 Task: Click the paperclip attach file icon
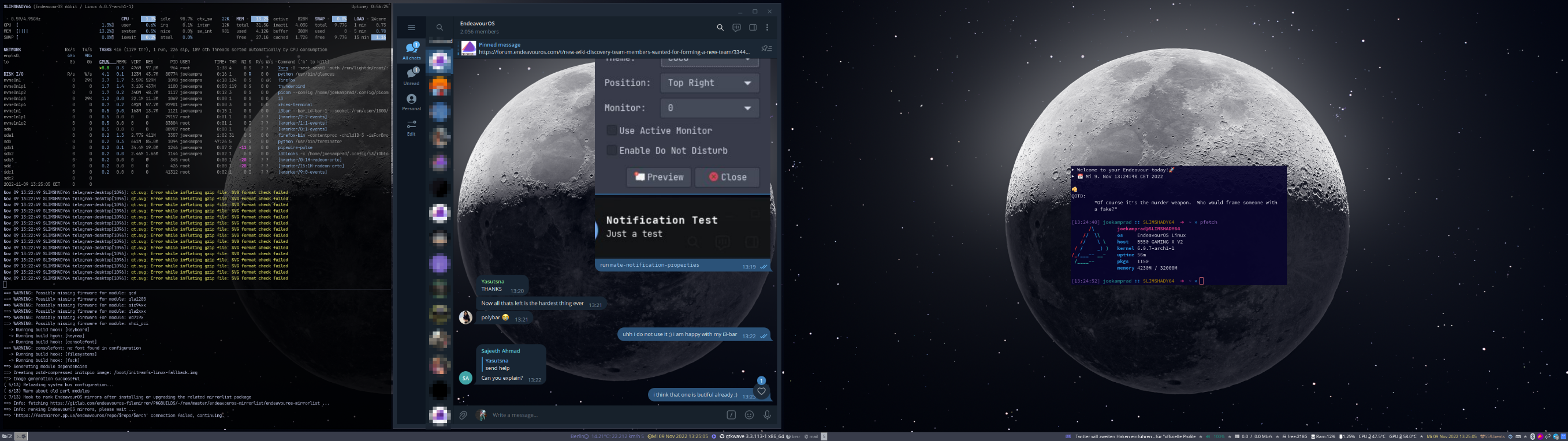(x=463, y=415)
